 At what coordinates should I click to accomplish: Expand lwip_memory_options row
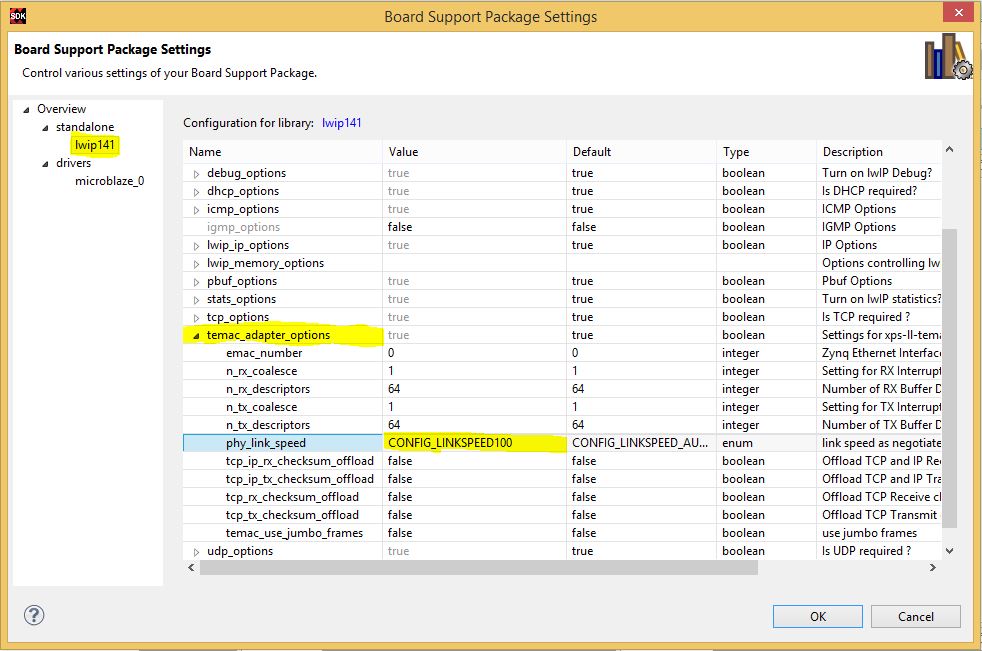click(x=196, y=264)
